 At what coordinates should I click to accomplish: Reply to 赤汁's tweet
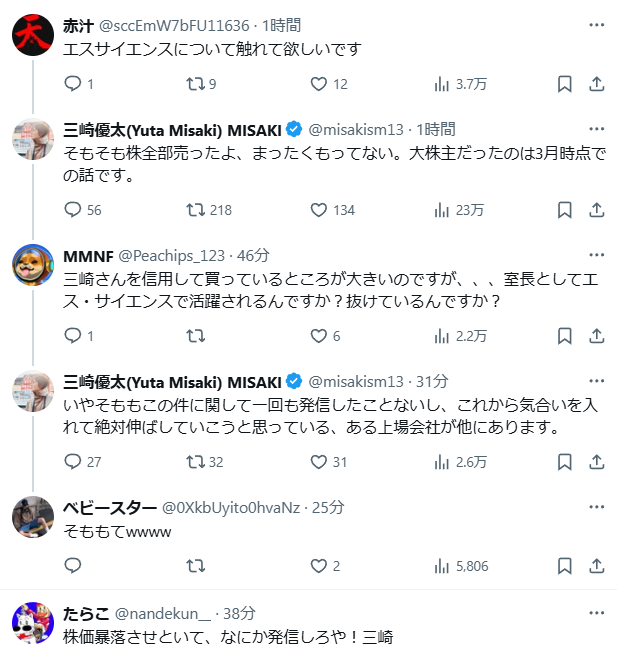point(72,84)
